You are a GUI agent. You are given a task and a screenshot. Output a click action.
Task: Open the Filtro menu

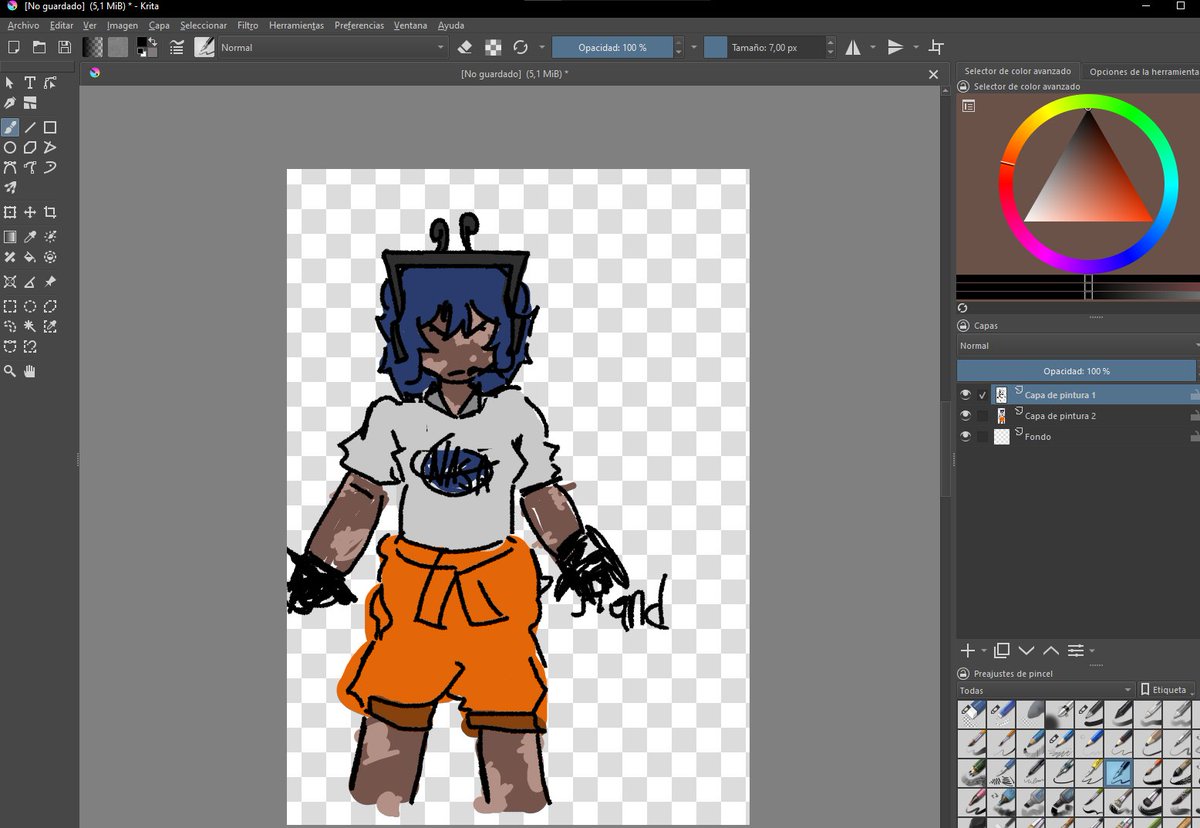[x=248, y=25]
